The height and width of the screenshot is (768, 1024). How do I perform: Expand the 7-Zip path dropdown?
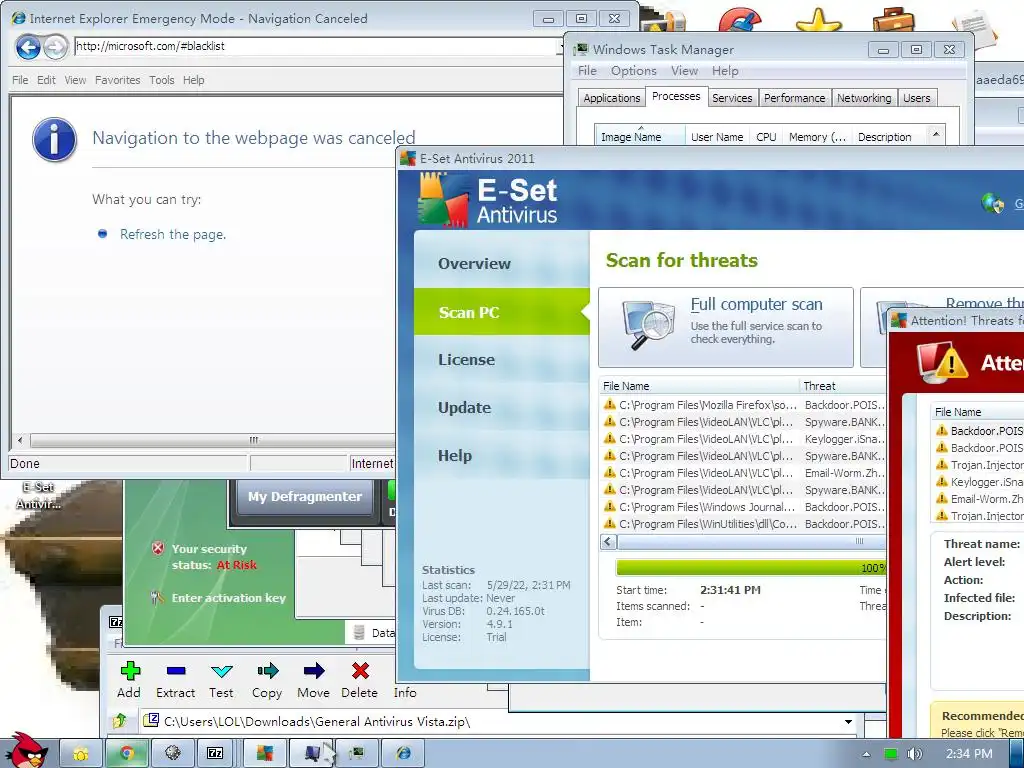pos(848,722)
